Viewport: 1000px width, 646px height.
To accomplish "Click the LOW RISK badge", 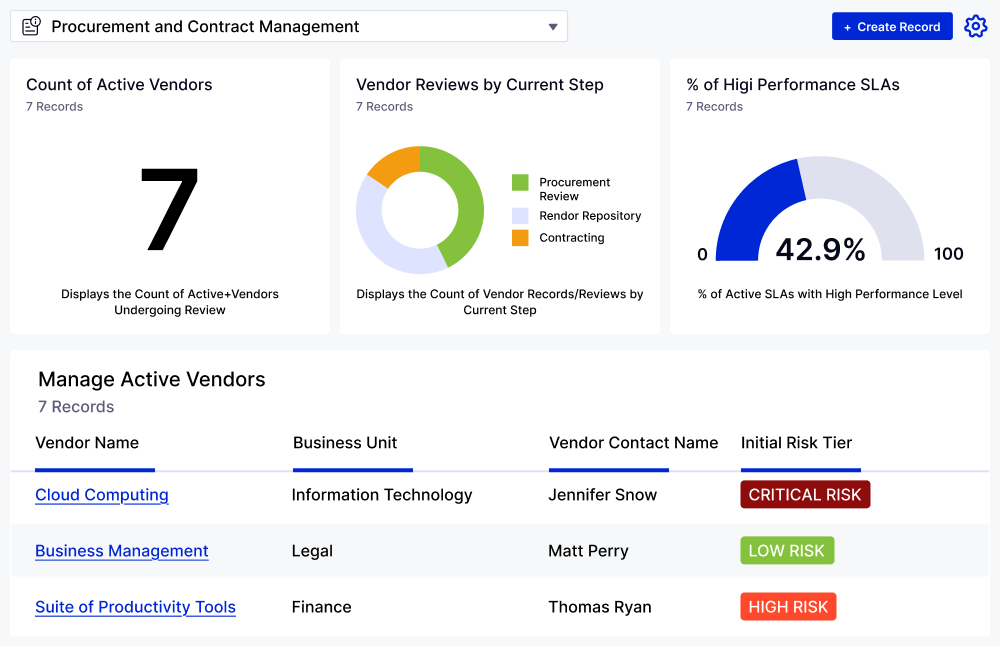I will pyautogui.click(x=787, y=551).
